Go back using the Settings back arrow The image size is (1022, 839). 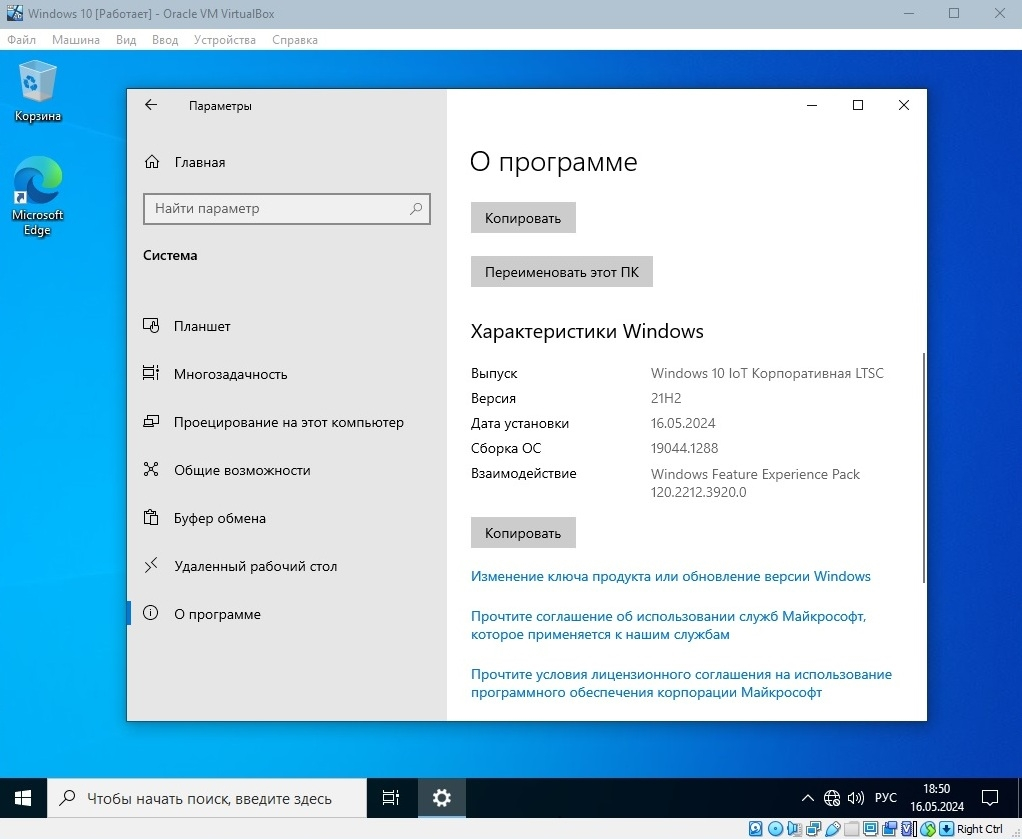pyautogui.click(x=151, y=105)
